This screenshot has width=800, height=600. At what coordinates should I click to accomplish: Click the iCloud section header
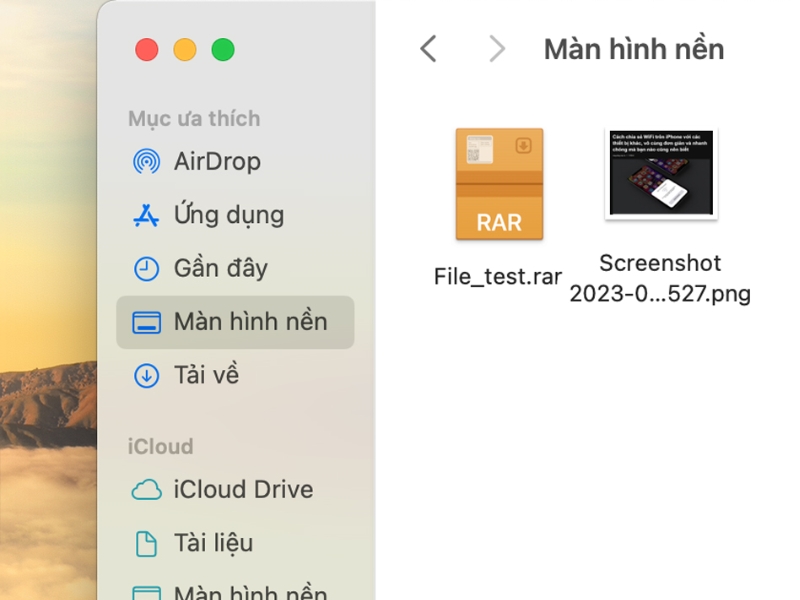[160, 446]
